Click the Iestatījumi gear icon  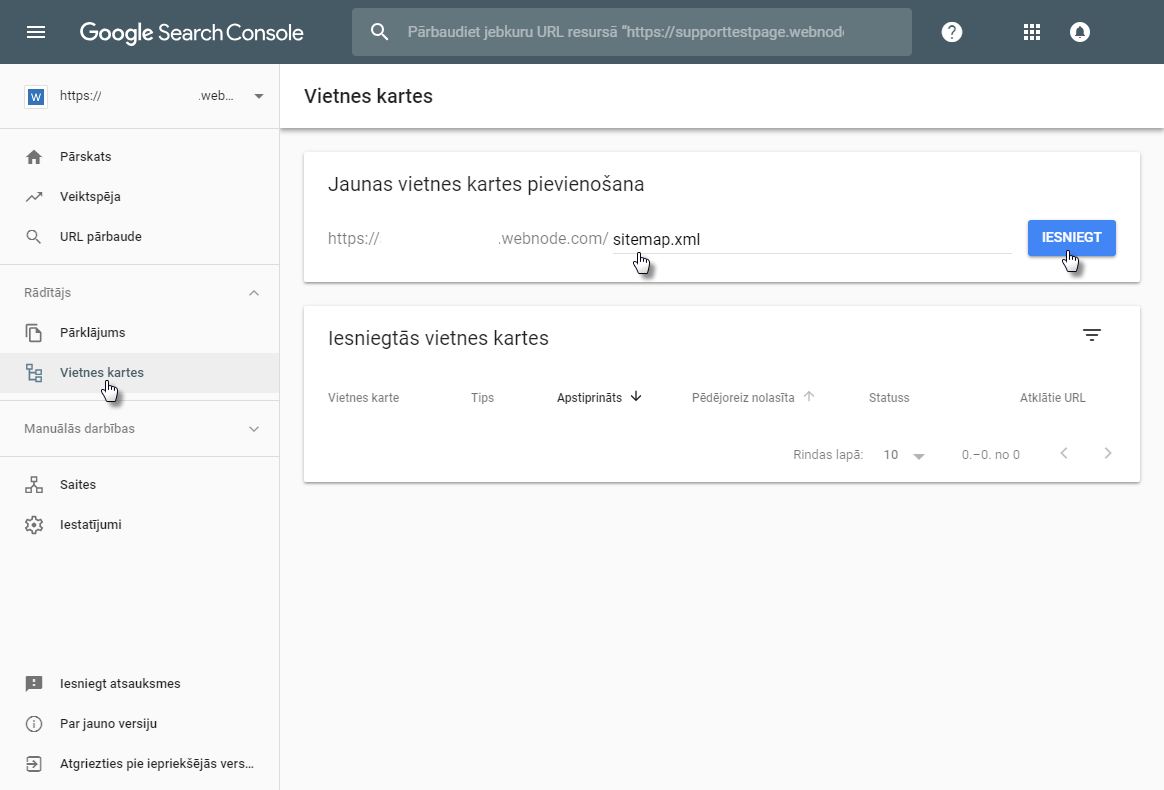click(x=34, y=525)
